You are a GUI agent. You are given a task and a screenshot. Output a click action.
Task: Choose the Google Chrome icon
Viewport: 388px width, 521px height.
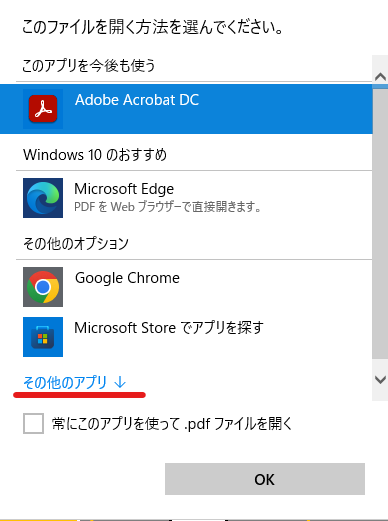43,287
